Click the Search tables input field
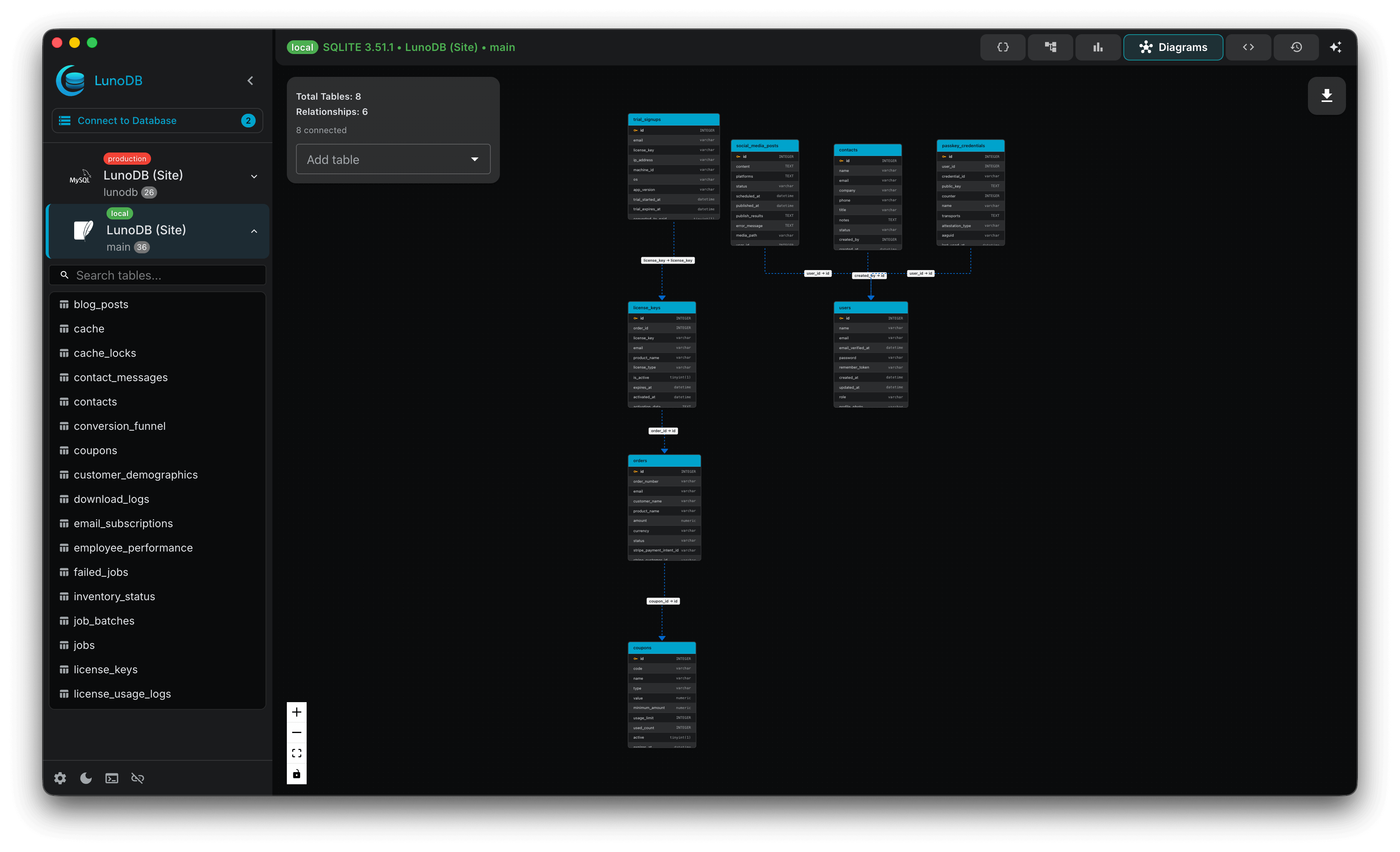Screen dimensions: 1400x852 coord(157,275)
